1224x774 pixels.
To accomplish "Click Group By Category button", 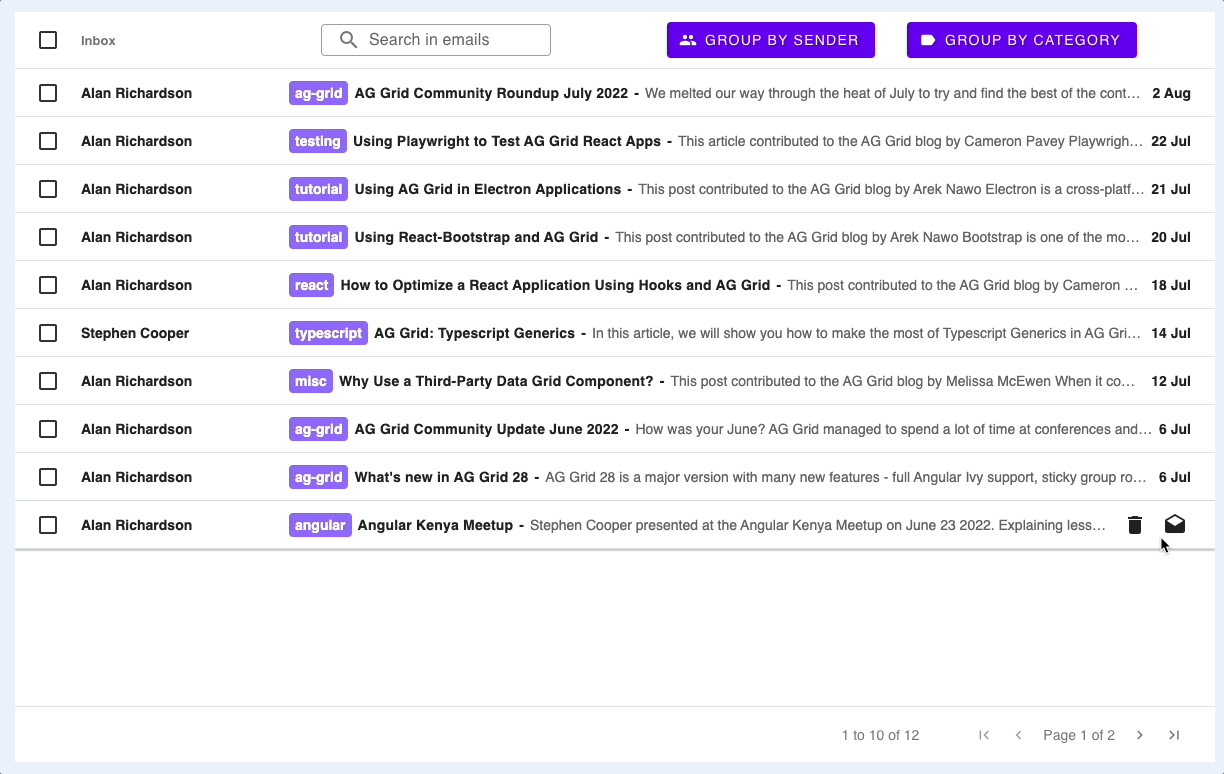I will [x=1022, y=40].
